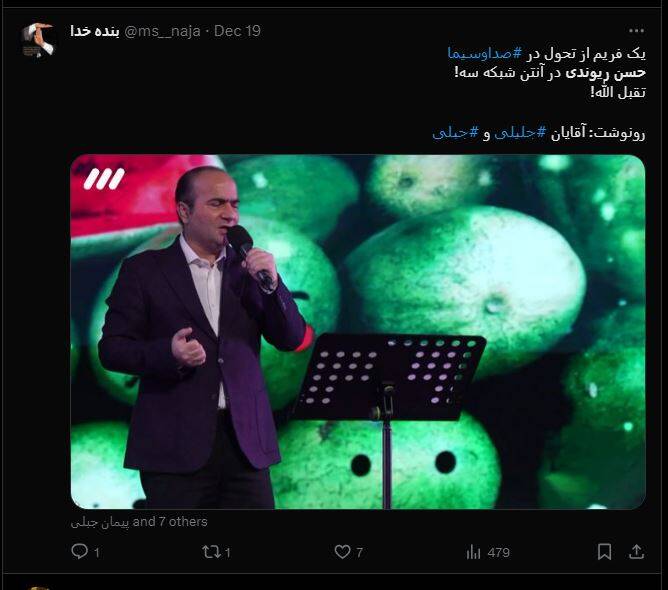Screen dimensions: 668x590
Task: Click the reply count number 1
Action: pos(97,553)
